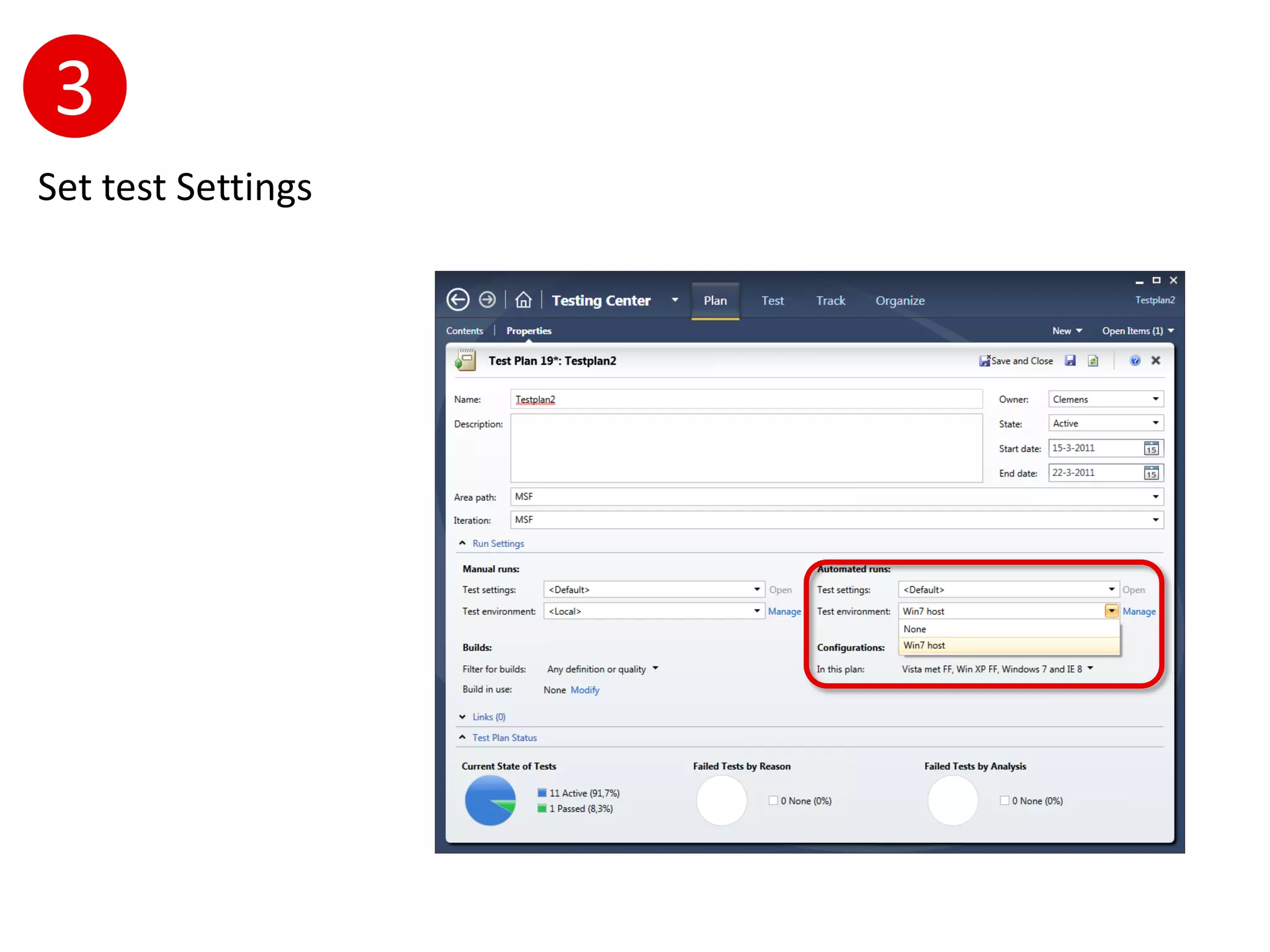The width and height of the screenshot is (1270, 952).
Task: Click the Current State of Tests pie chart
Action: [x=490, y=800]
